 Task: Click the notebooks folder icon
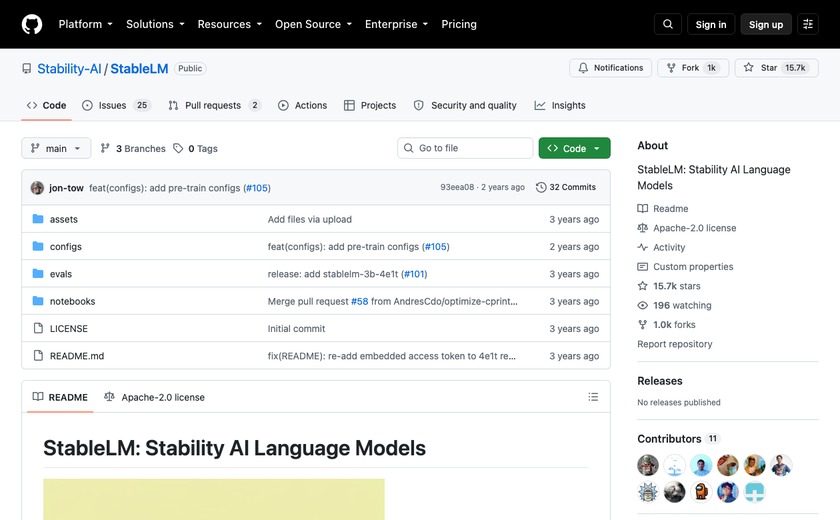[38, 301]
